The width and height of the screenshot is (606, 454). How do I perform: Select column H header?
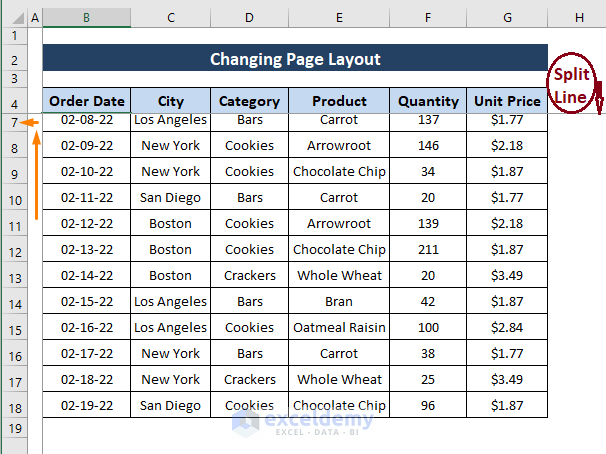pyautogui.click(x=579, y=18)
